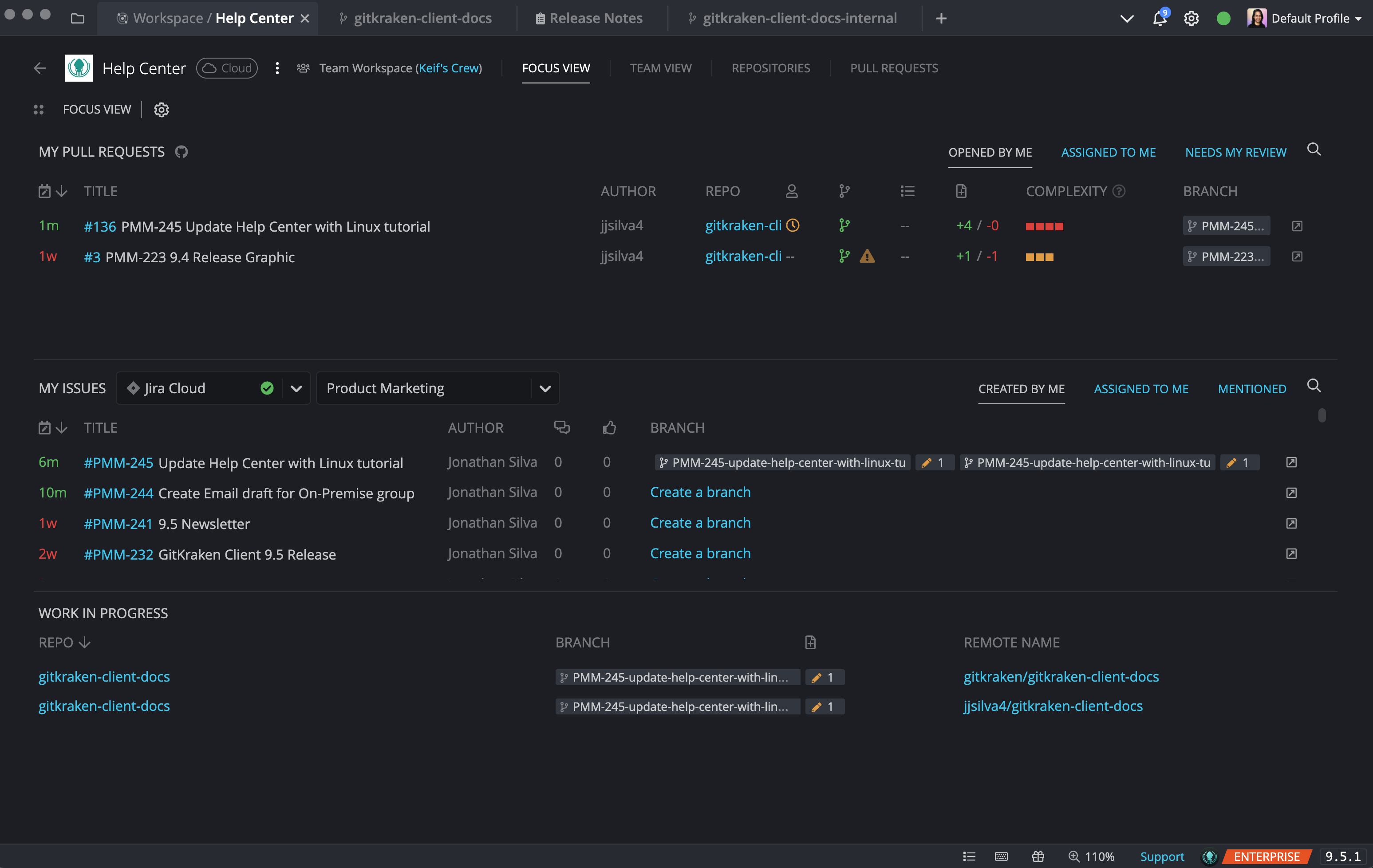
Task: Open the Support link
Action: 1162,856
